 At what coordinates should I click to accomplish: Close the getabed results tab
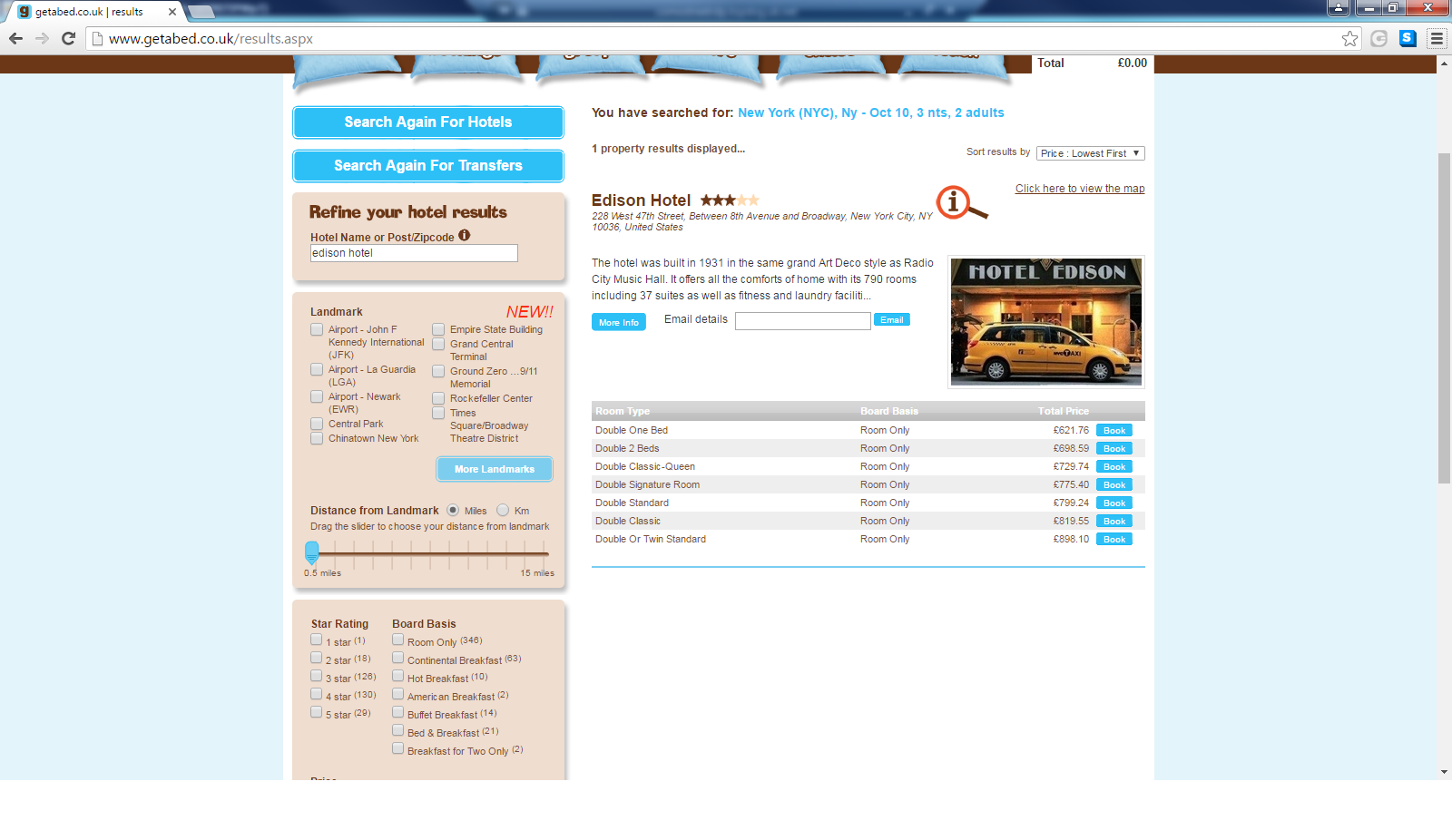[172, 12]
